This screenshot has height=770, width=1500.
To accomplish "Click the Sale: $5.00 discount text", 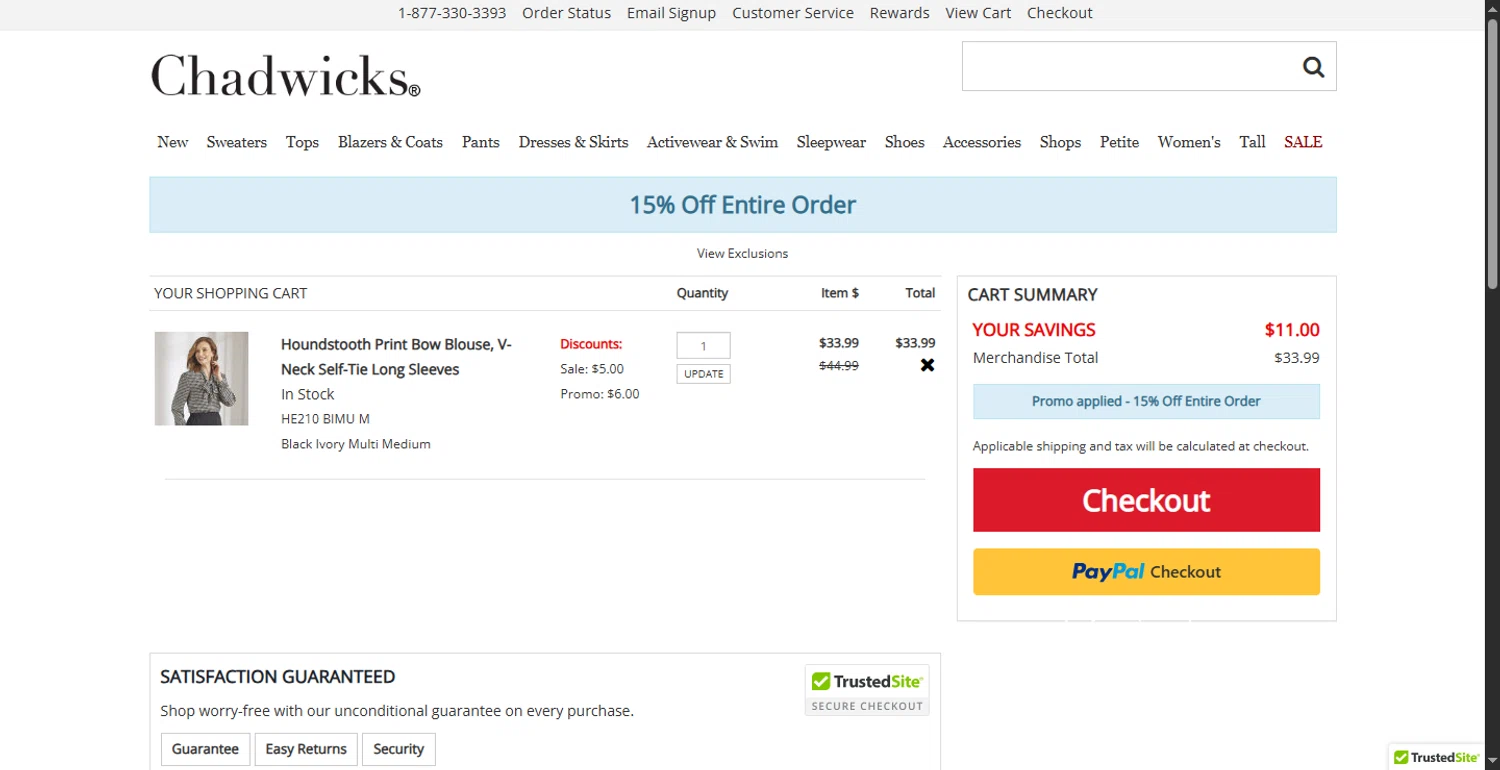I will (x=592, y=369).
